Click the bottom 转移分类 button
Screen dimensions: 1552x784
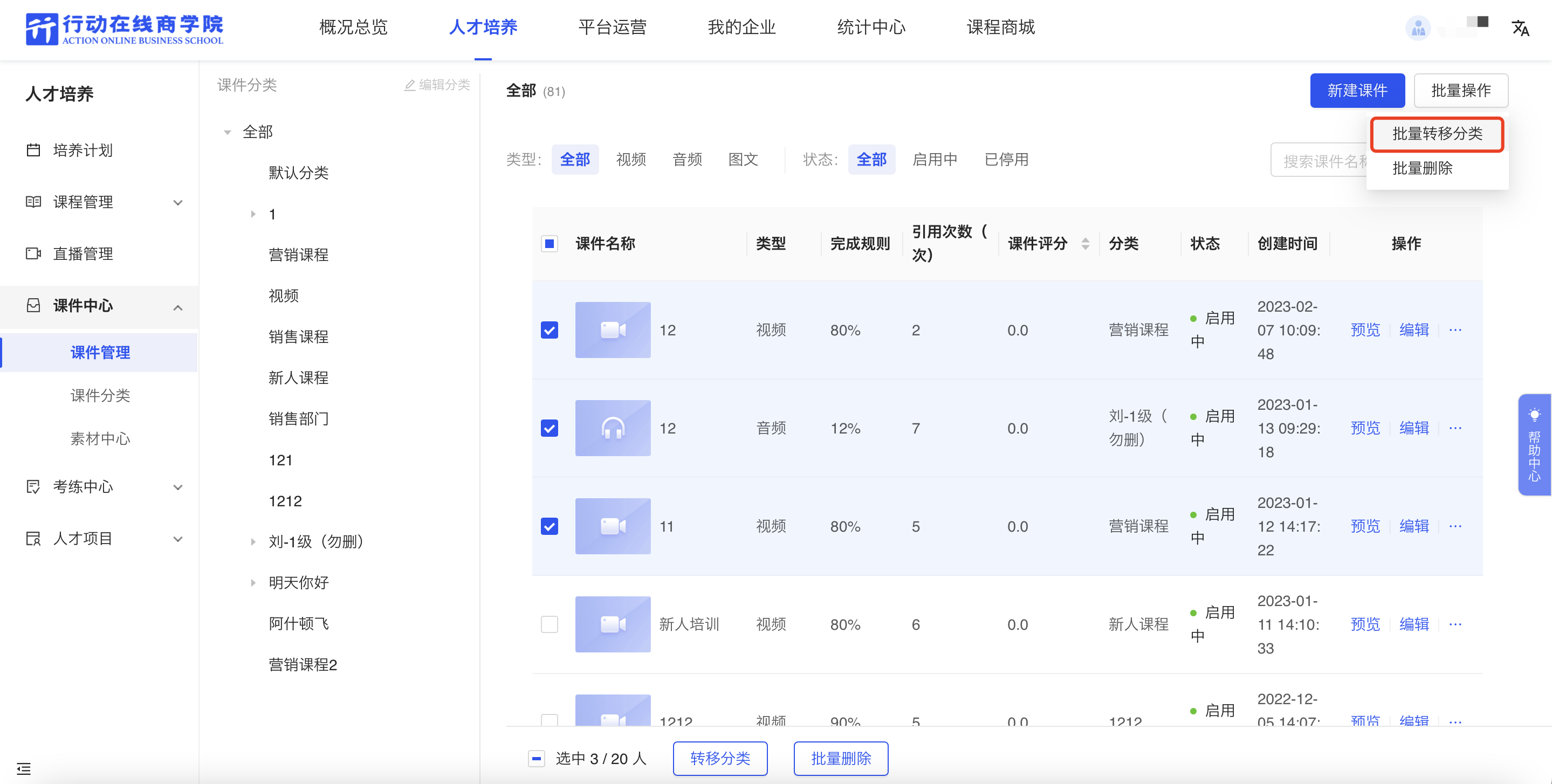[x=720, y=758]
